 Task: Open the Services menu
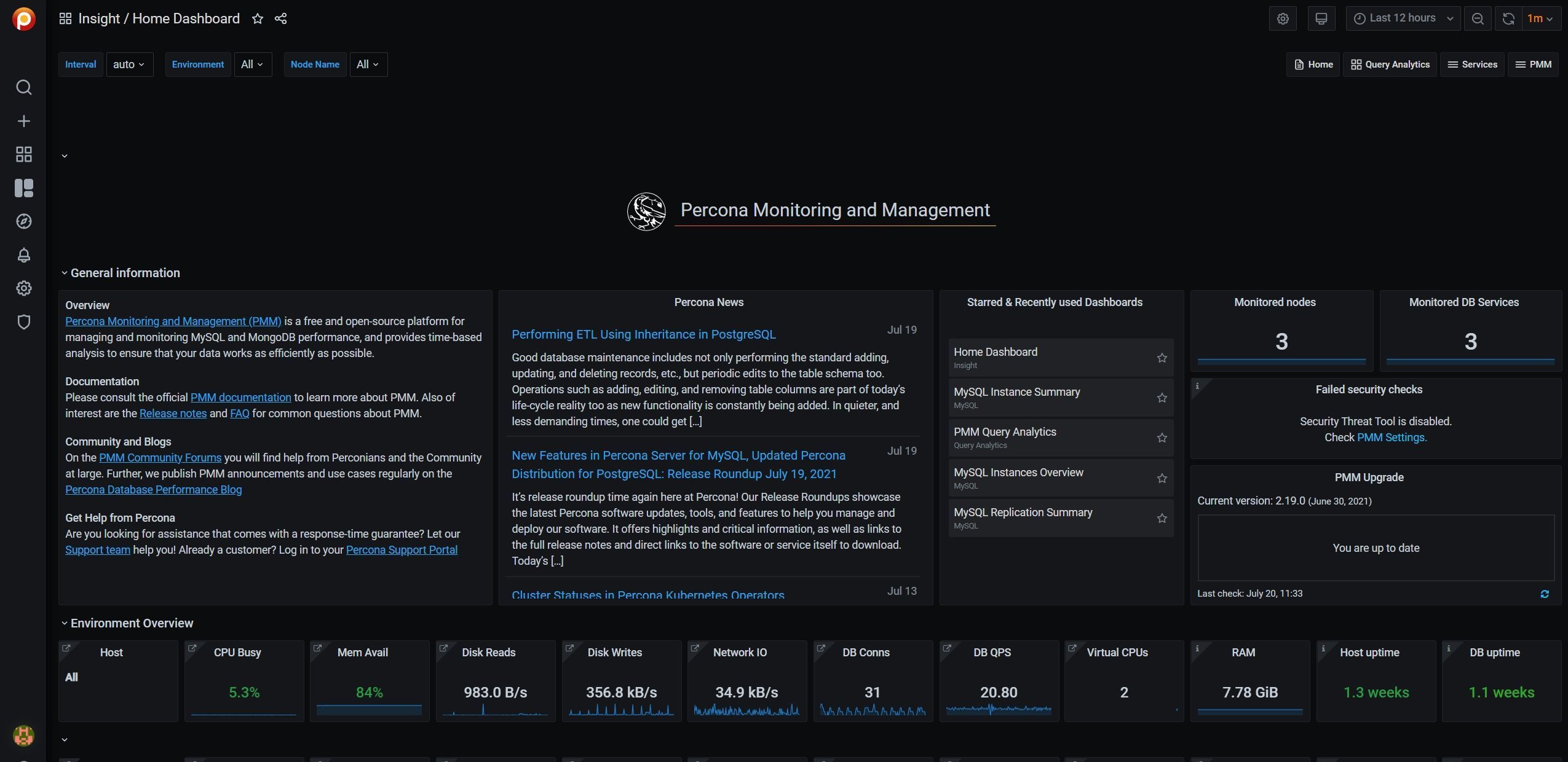[1473, 64]
